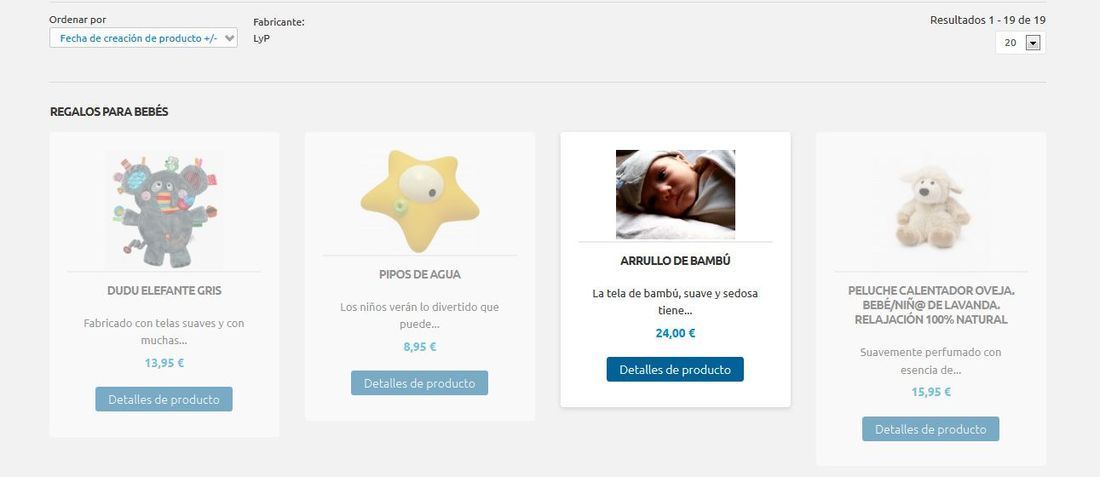Expand the results-per-page dropdown showing 20
This screenshot has width=1100, height=477.
click(1020, 43)
